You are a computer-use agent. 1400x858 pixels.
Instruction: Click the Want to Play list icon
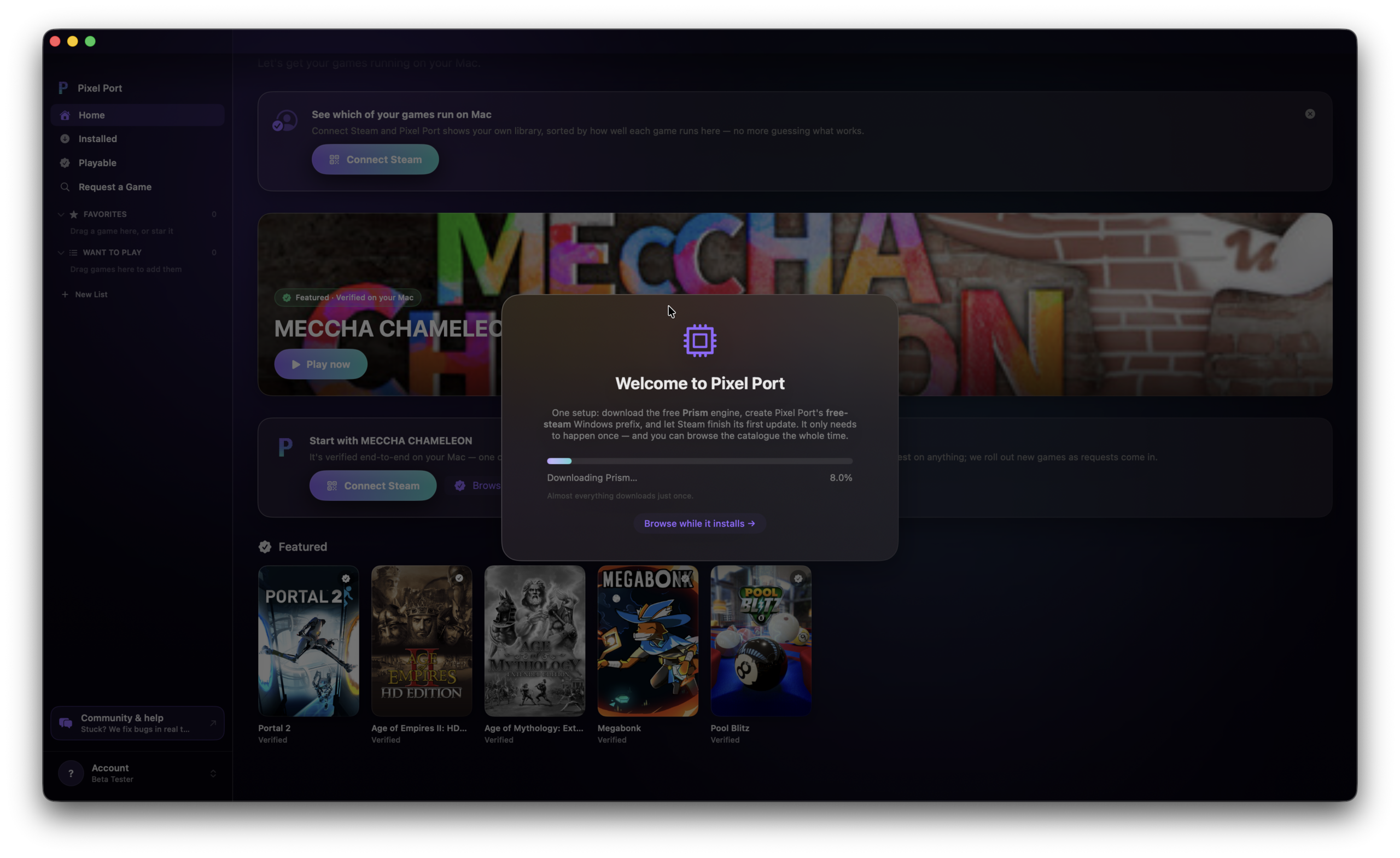tap(73, 252)
